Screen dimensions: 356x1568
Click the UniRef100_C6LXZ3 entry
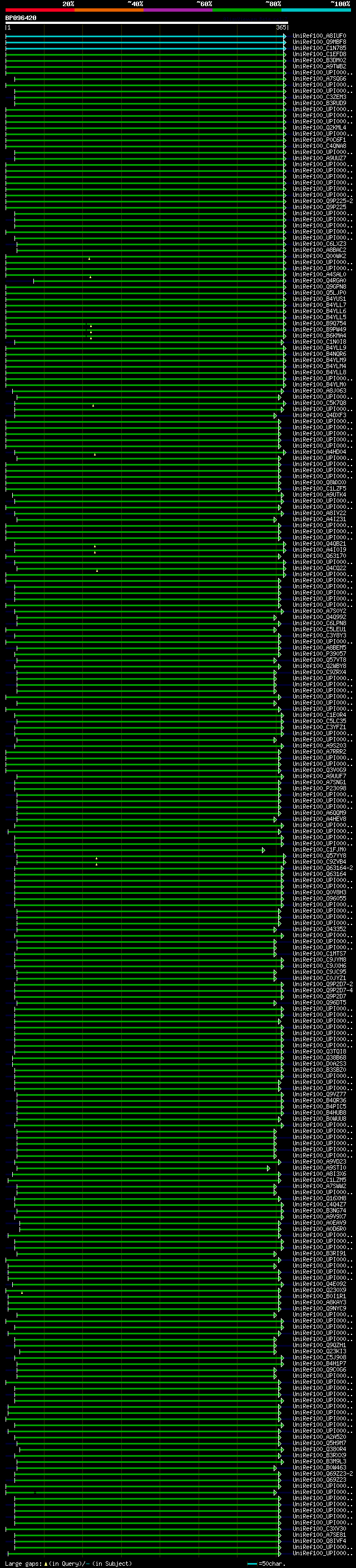(x=319, y=244)
